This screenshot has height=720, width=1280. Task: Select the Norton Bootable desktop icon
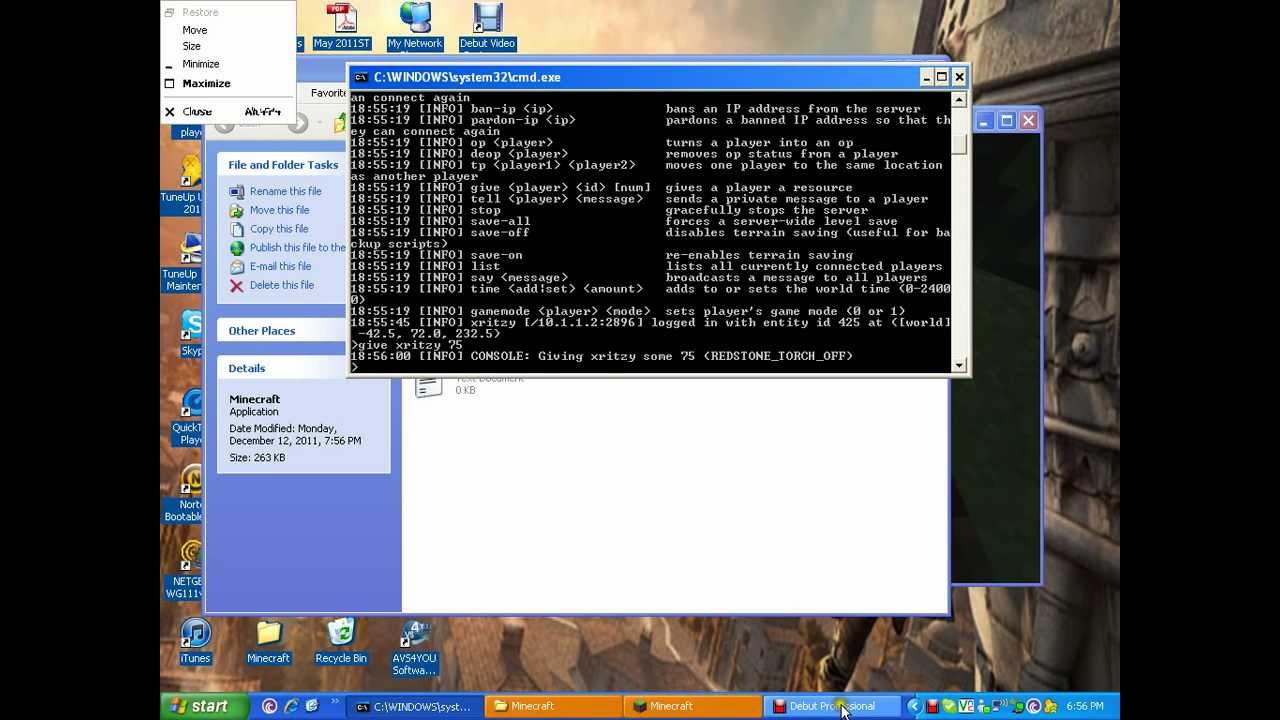[183, 494]
